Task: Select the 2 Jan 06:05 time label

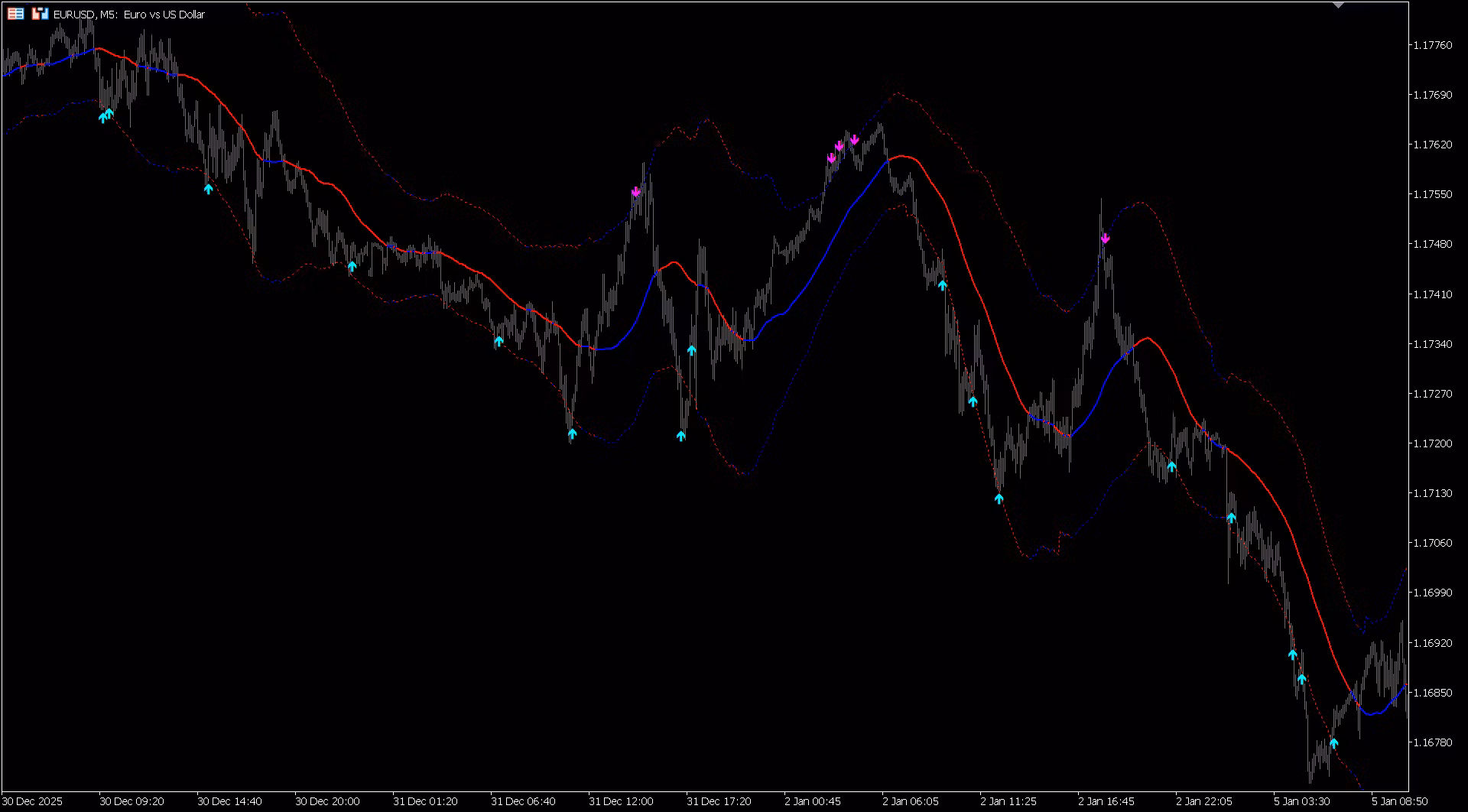Action: [x=910, y=801]
